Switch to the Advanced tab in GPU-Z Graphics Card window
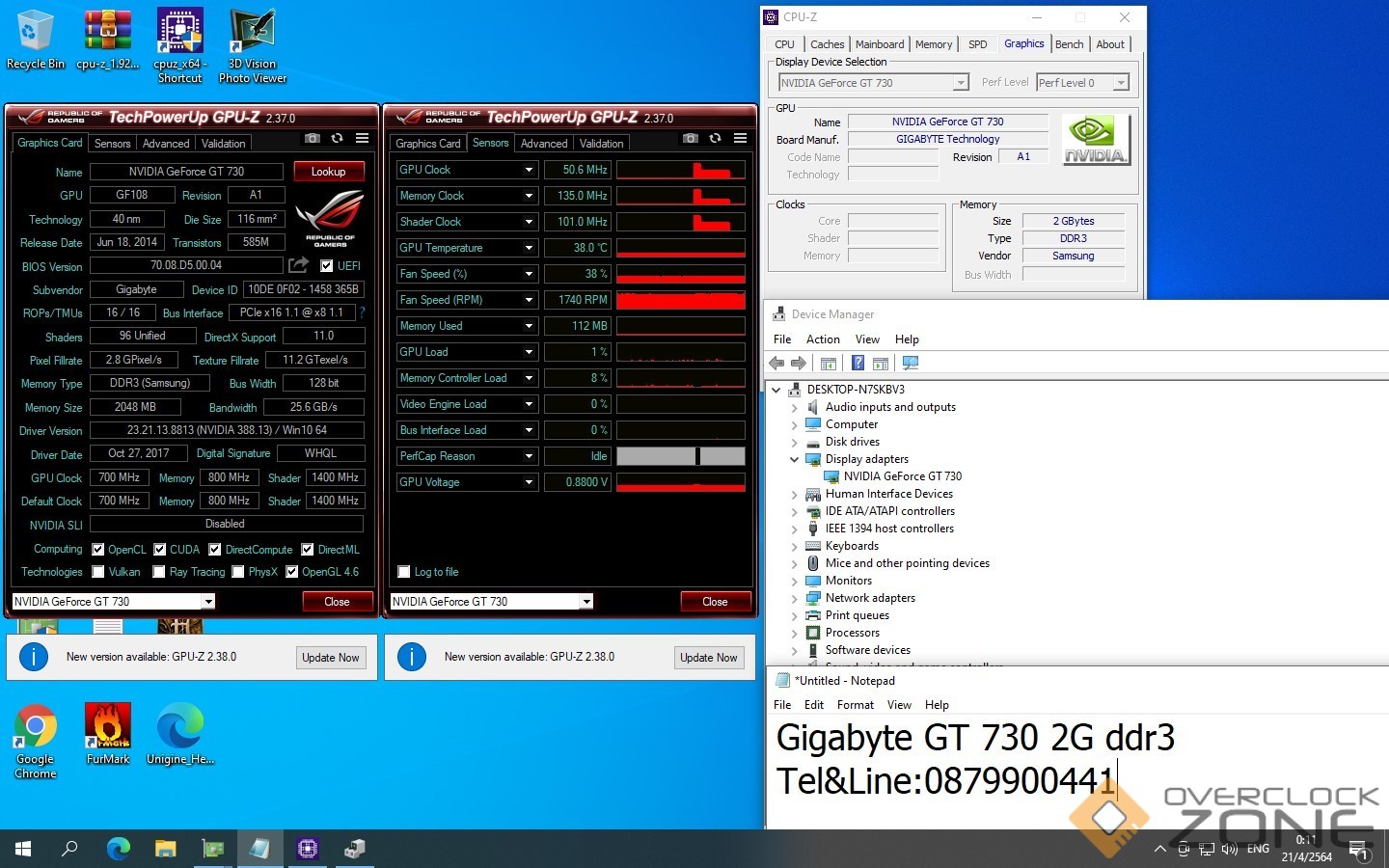The image size is (1389, 868). tap(166, 144)
